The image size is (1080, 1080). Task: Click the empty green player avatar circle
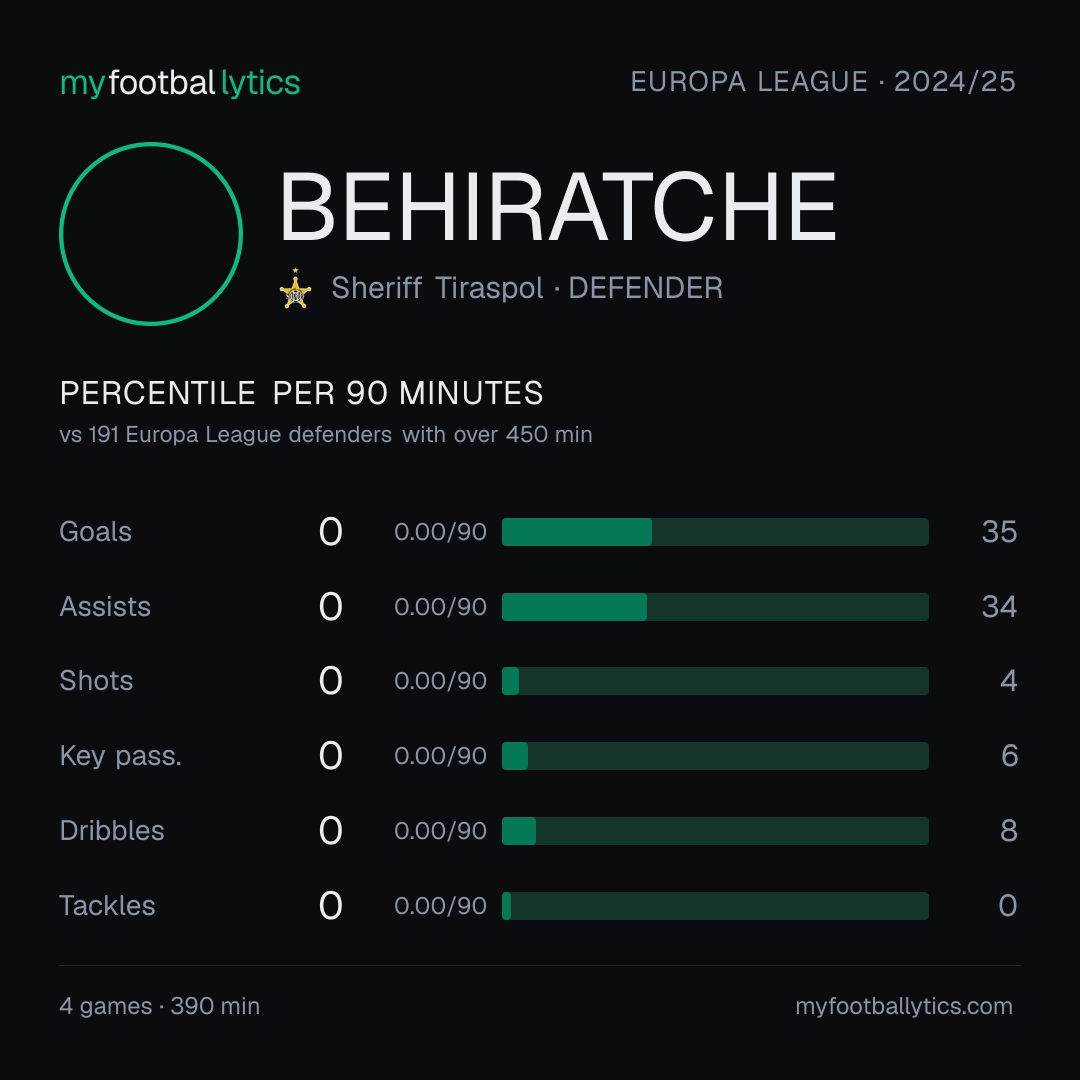click(x=151, y=233)
